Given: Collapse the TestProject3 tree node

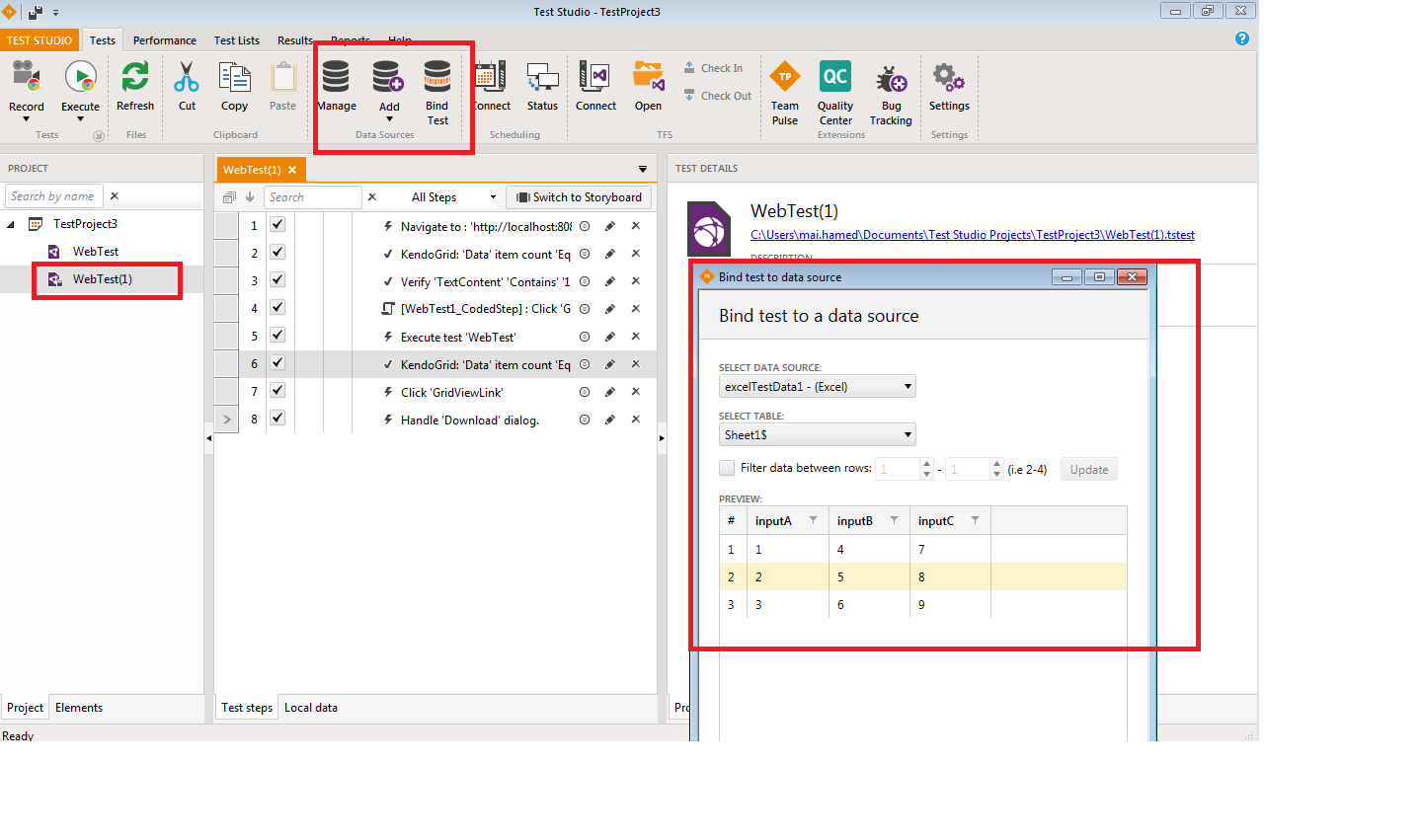Looking at the screenshot, I should click(11, 224).
